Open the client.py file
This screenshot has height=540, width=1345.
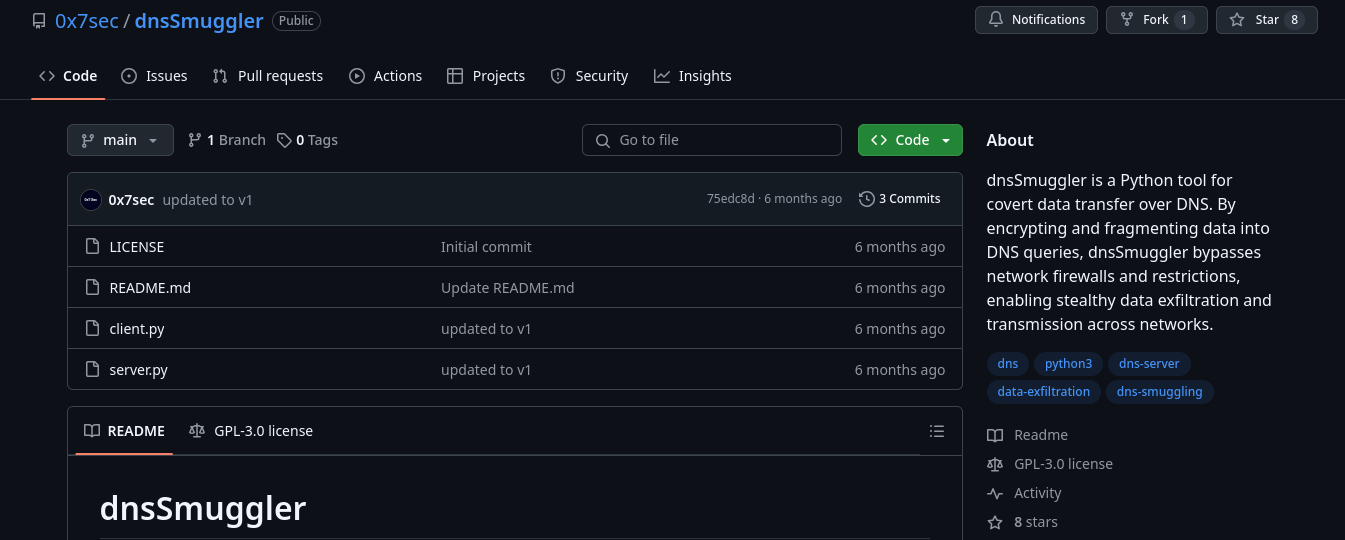137,329
